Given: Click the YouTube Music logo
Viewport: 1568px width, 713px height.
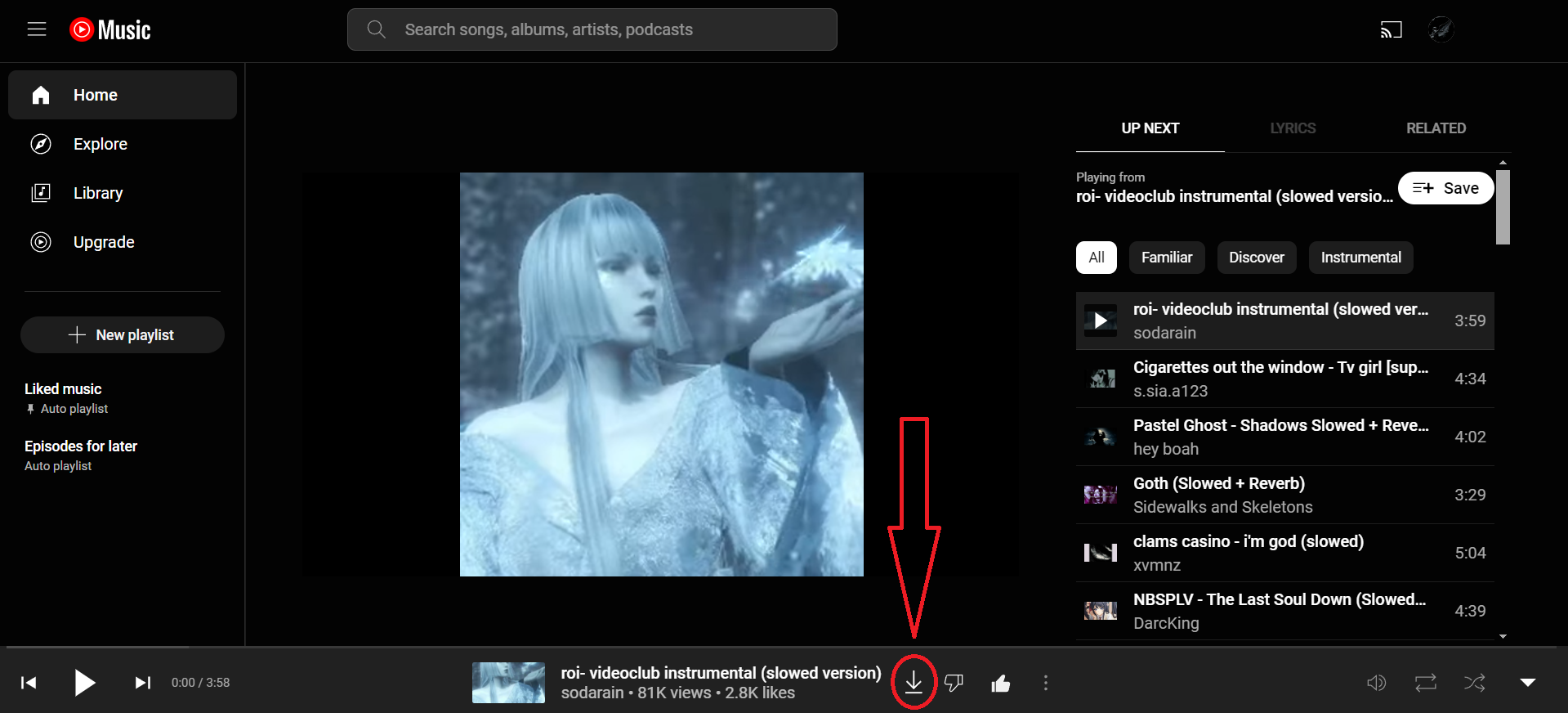Looking at the screenshot, I should pos(110,30).
